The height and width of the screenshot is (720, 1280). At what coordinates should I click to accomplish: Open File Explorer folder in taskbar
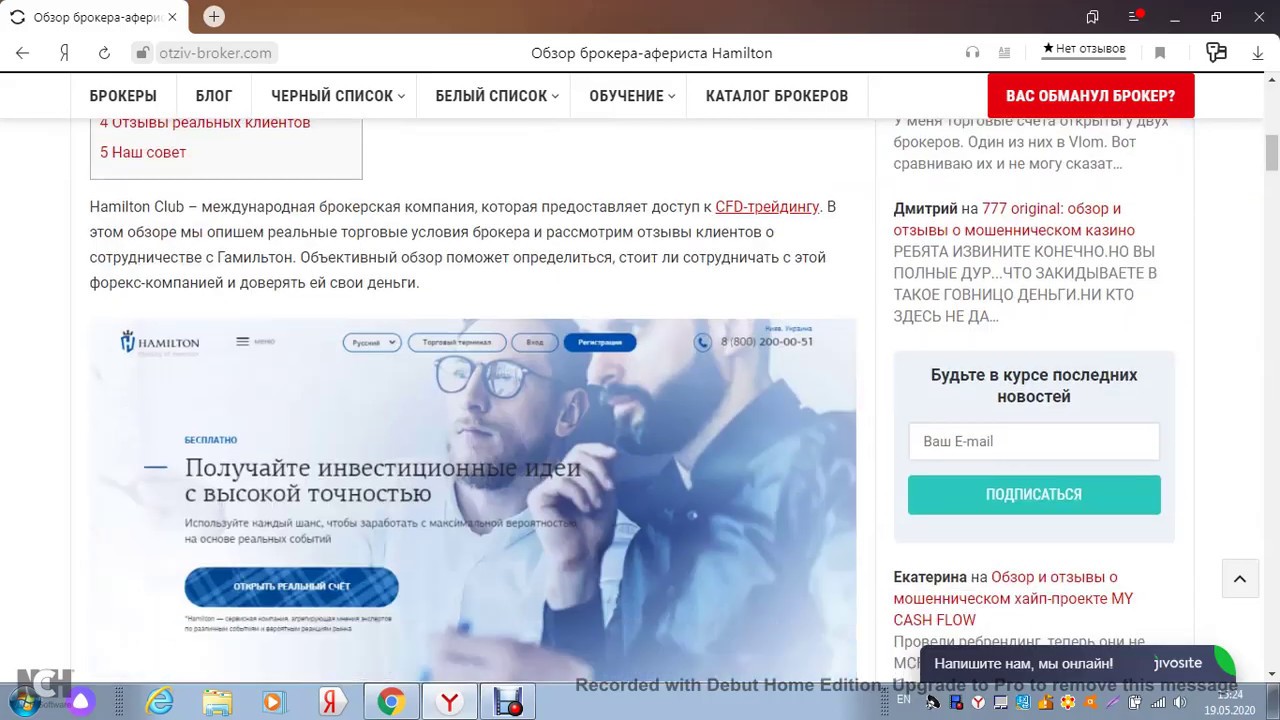point(217,703)
